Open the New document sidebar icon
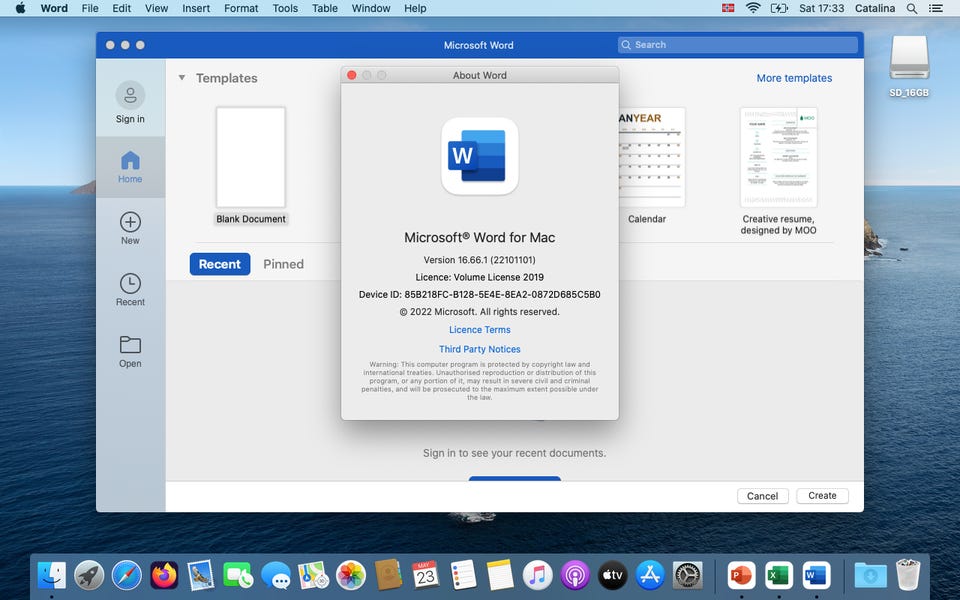The height and width of the screenshot is (600, 960). click(130, 222)
